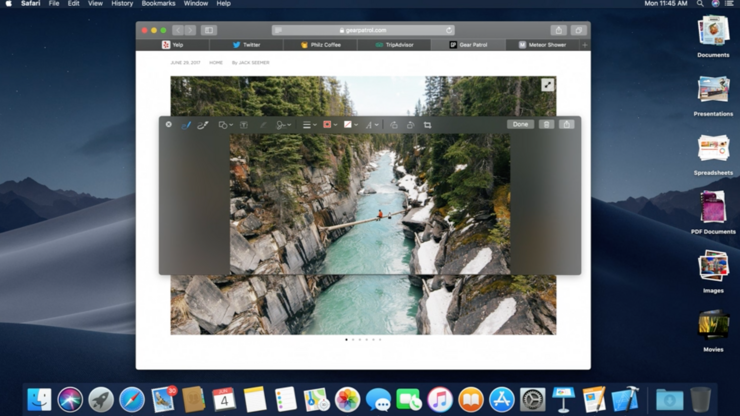Select the Sketch pen tool in Markup toolbar
The height and width of the screenshot is (416, 740).
[x=186, y=125]
